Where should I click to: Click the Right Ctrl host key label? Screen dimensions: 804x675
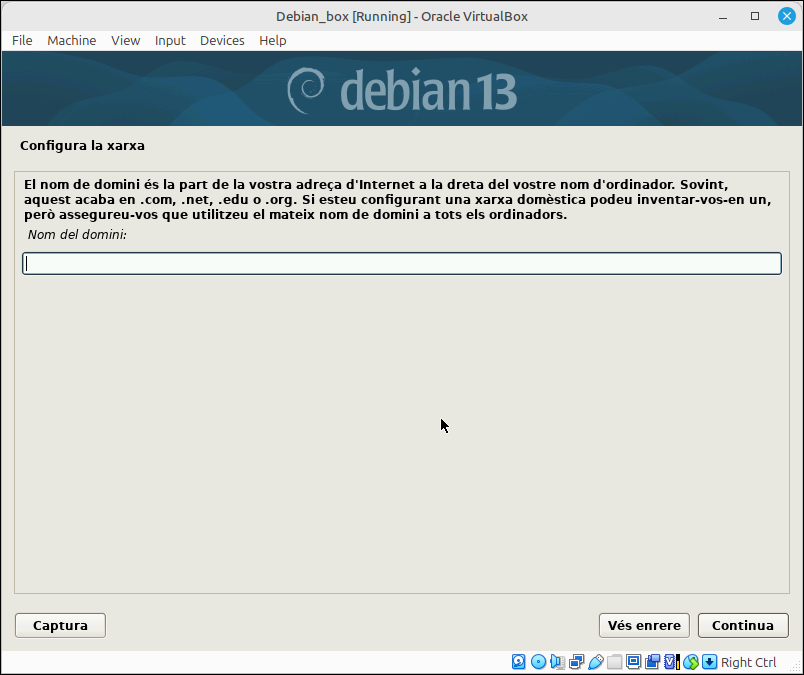pyautogui.click(x=749, y=662)
